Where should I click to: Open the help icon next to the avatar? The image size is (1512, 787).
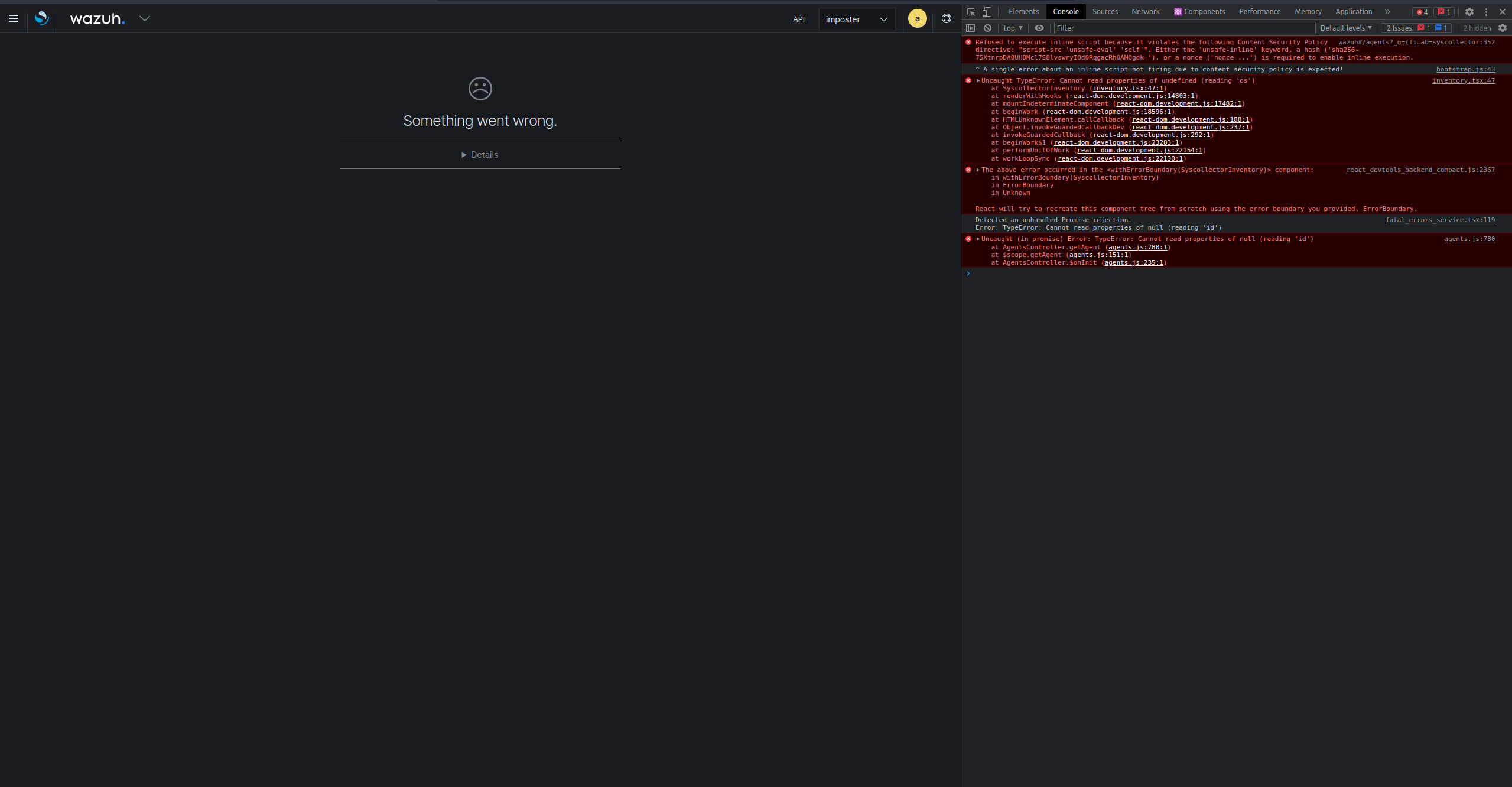click(945, 18)
